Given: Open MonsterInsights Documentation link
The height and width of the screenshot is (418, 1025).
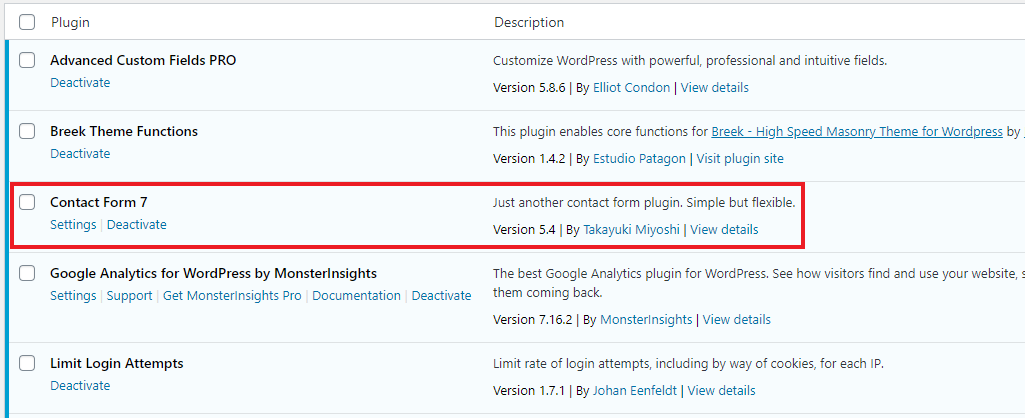Looking at the screenshot, I should pos(356,296).
